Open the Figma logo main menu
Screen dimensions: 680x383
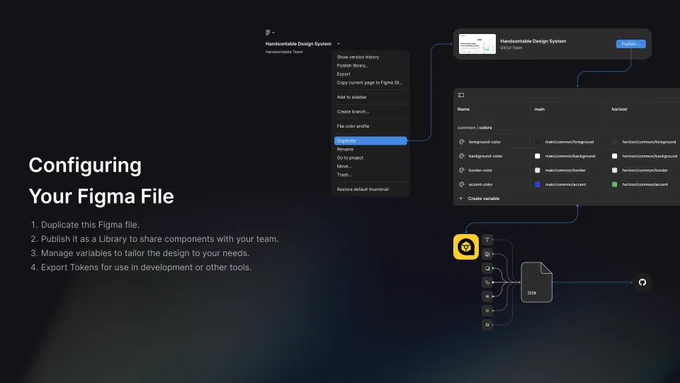(x=269, y=33)
